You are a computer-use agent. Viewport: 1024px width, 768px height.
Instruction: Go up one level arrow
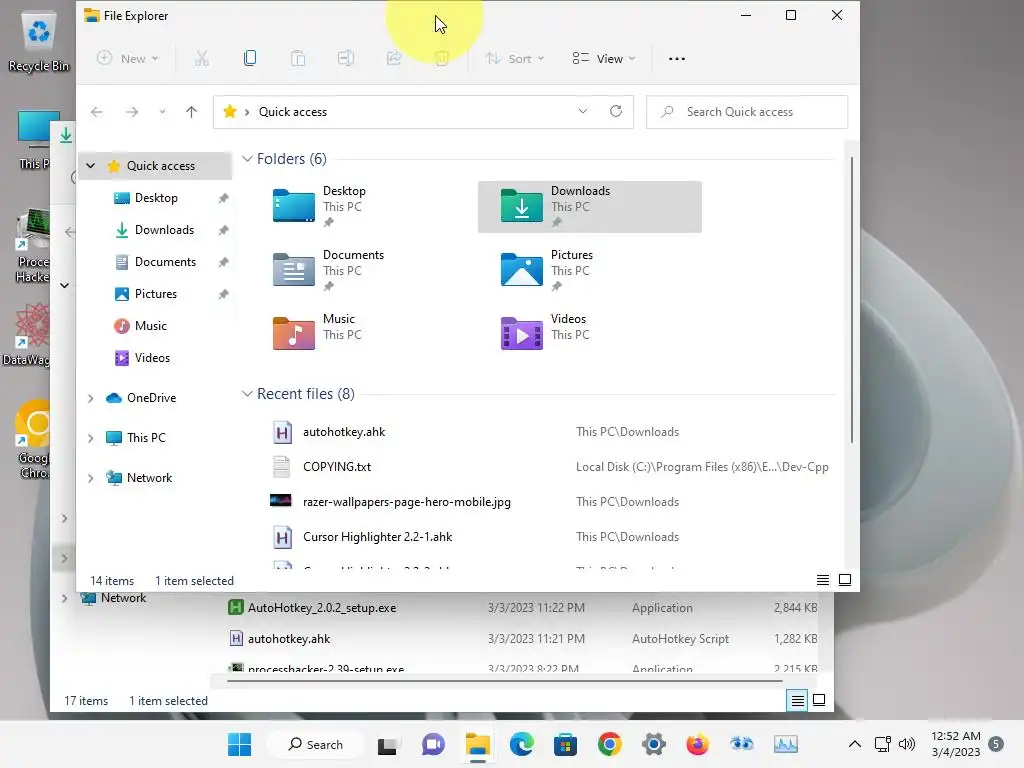[191, 112]
